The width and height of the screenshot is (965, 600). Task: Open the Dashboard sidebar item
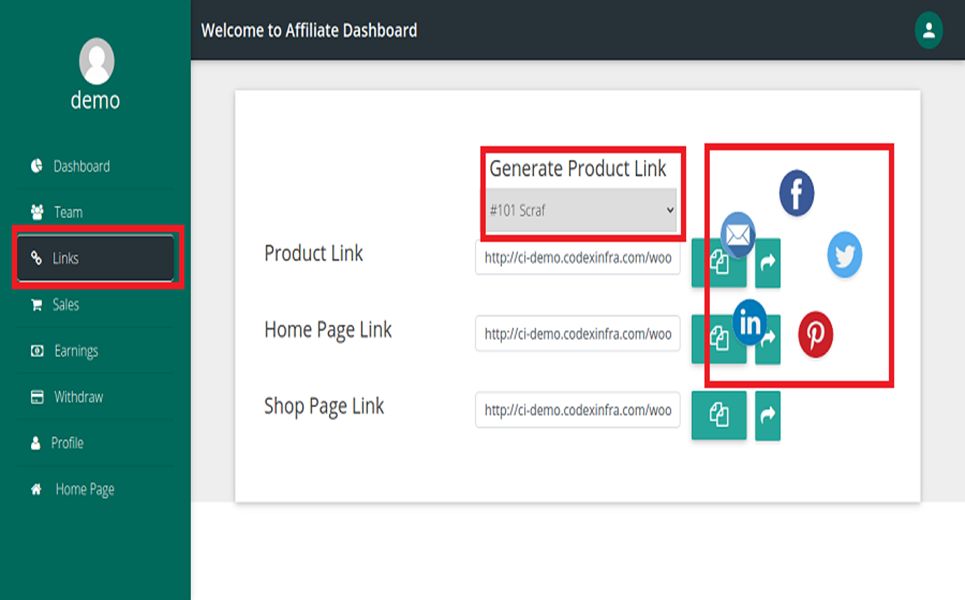click(95, 166)
